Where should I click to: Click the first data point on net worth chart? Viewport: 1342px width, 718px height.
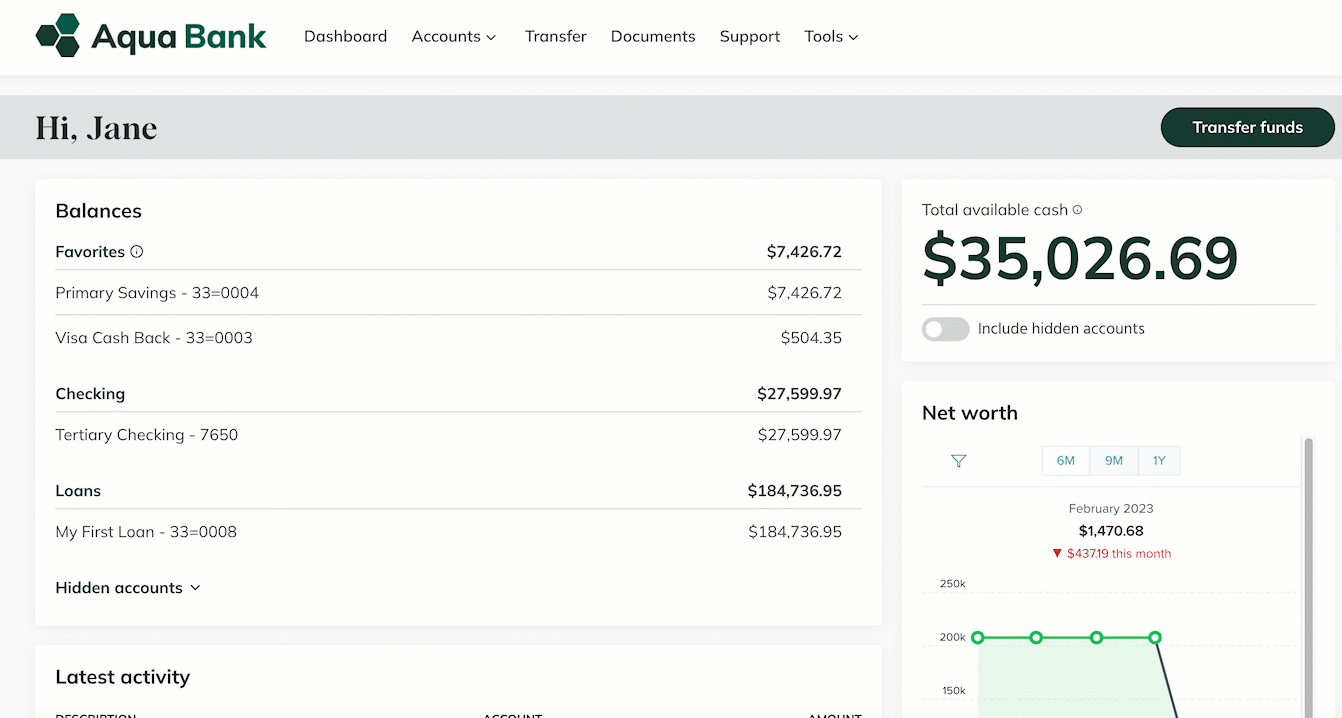pos(978,637)
